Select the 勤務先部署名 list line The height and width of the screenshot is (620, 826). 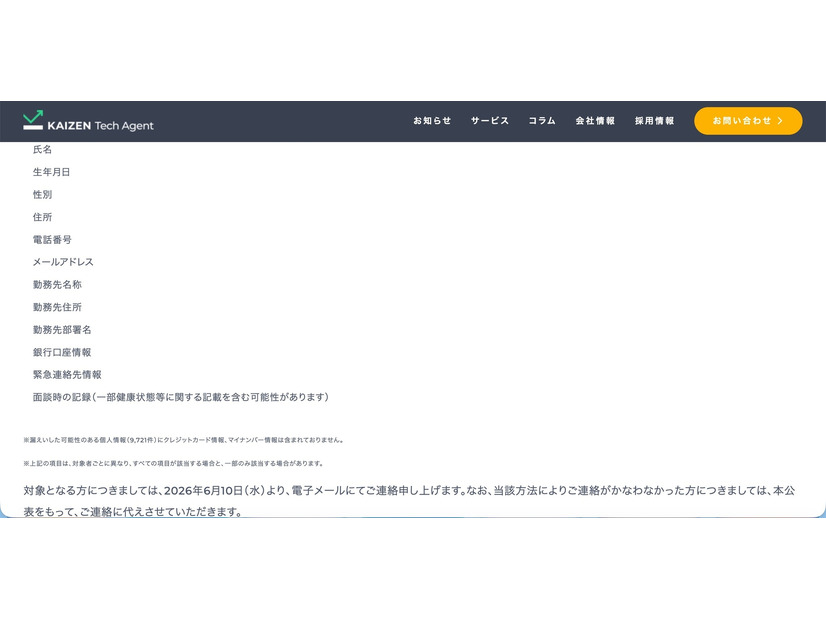pyautogui.click(x=62, y=330)
